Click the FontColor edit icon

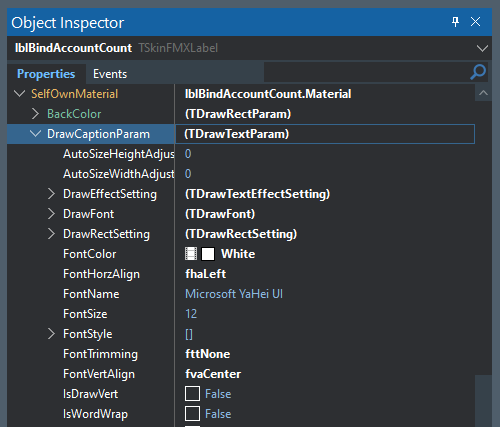(x=191, y=254)
